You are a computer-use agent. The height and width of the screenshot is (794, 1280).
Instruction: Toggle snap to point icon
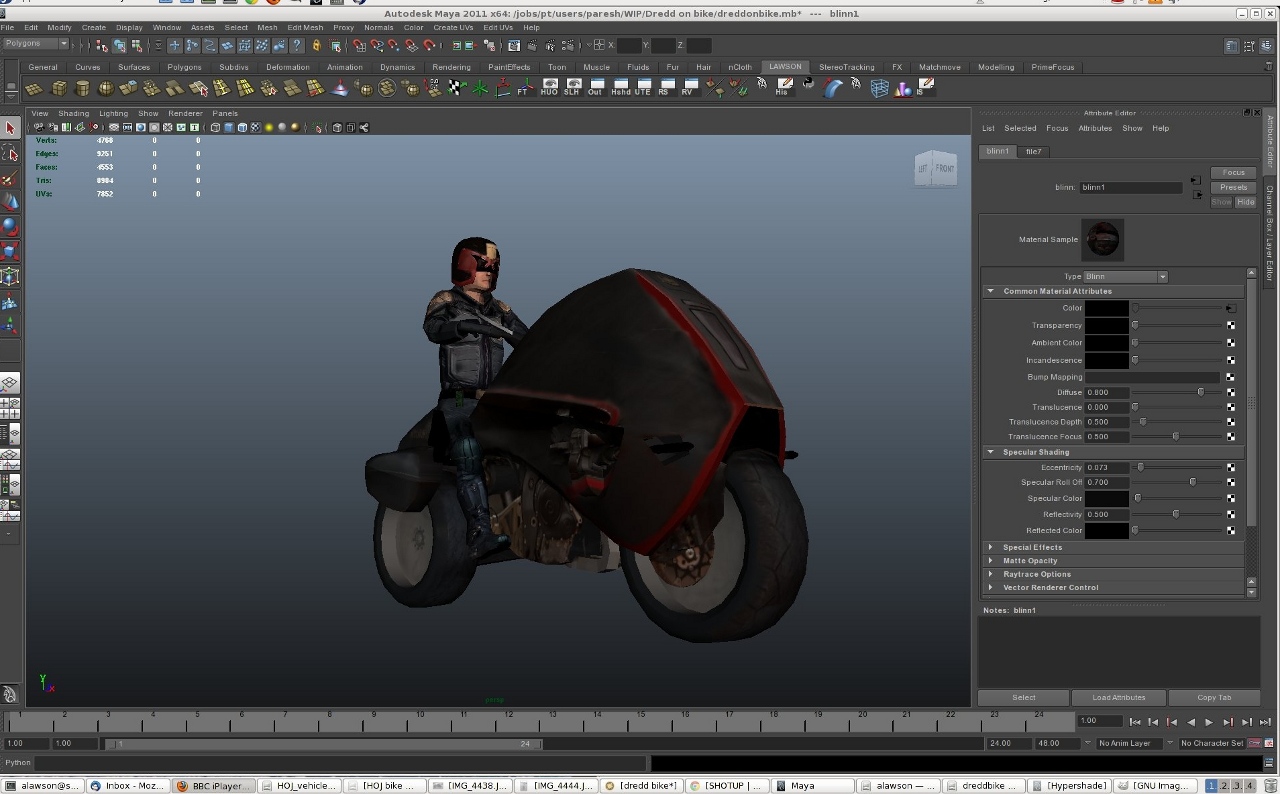pyautogui.click(x=394, y=45)
